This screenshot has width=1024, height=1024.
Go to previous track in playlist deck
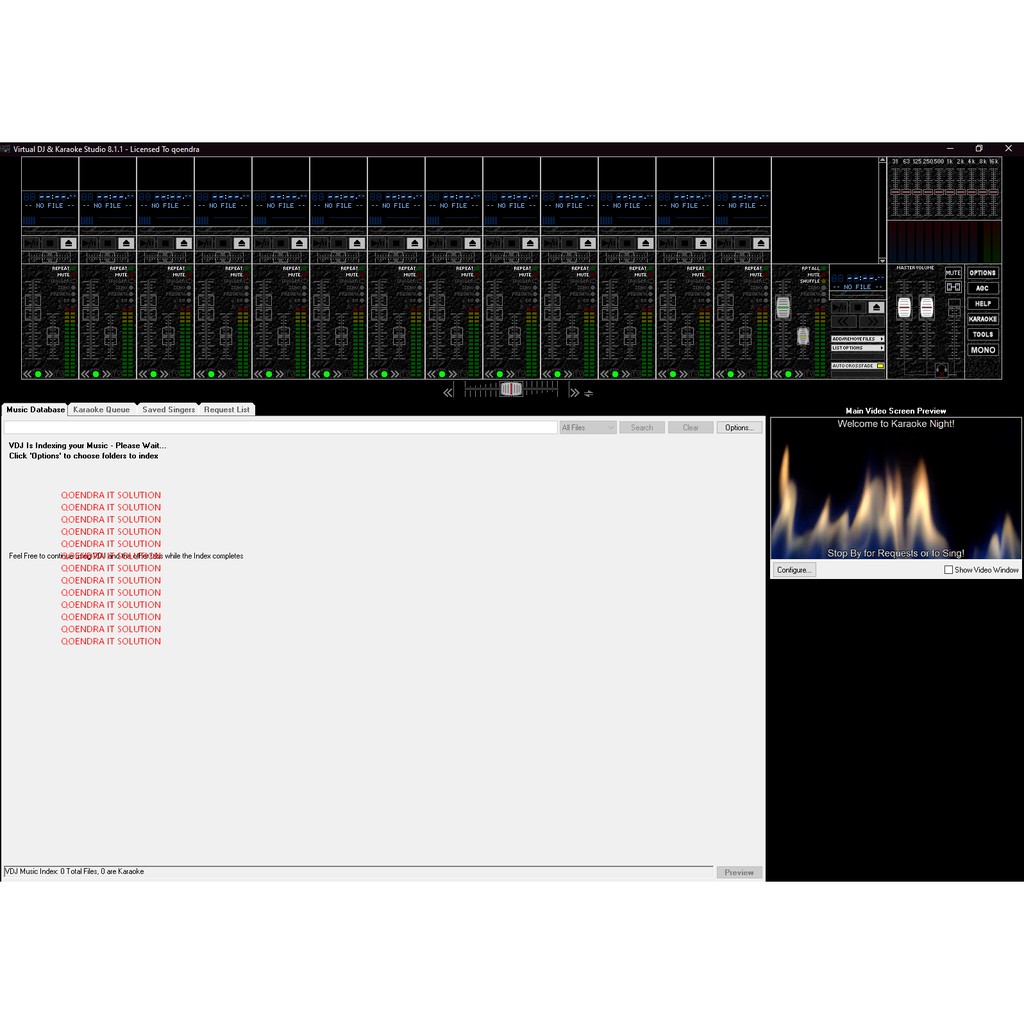843,322
